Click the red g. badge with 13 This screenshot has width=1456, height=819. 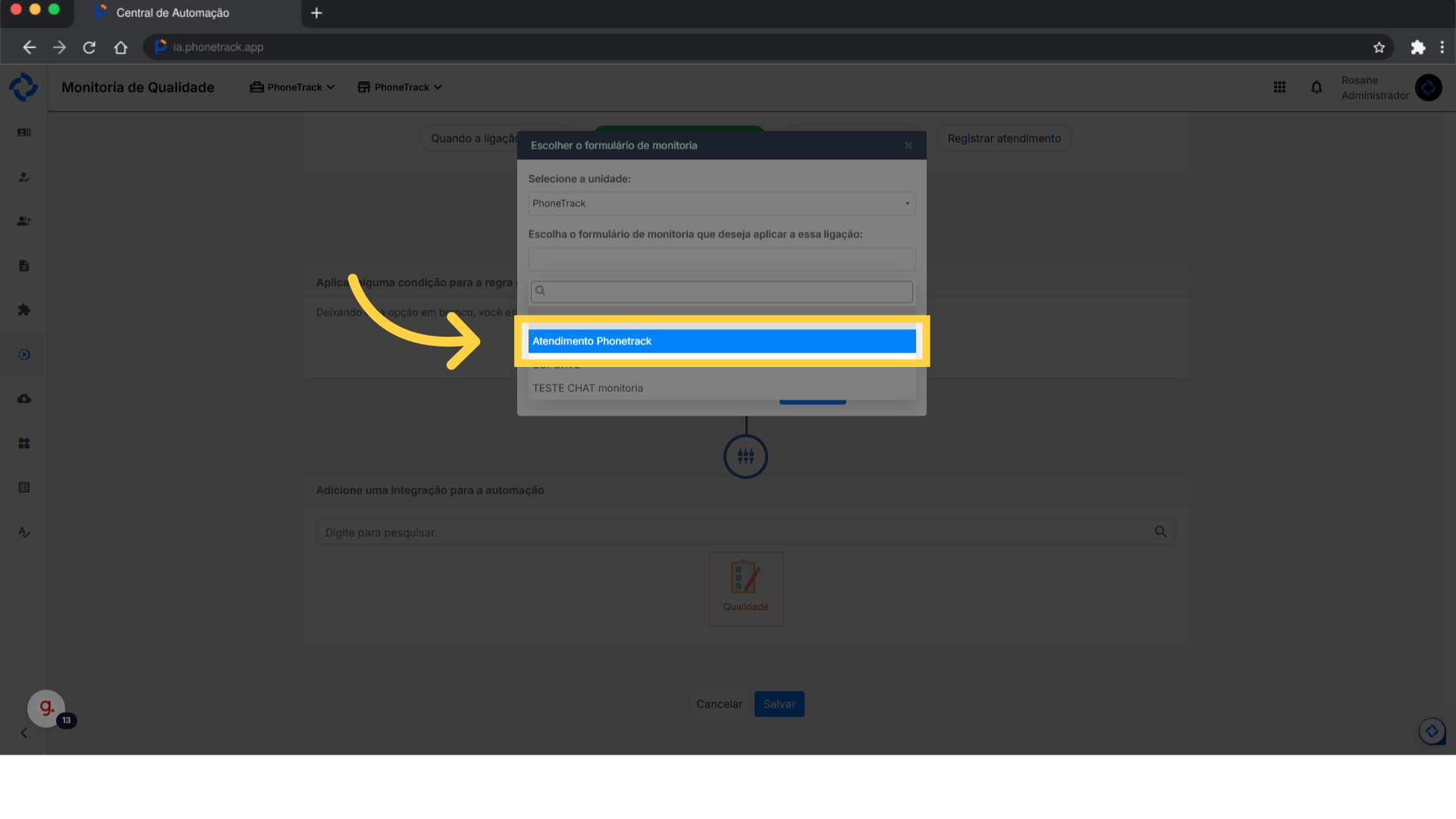tap(47, 708)
